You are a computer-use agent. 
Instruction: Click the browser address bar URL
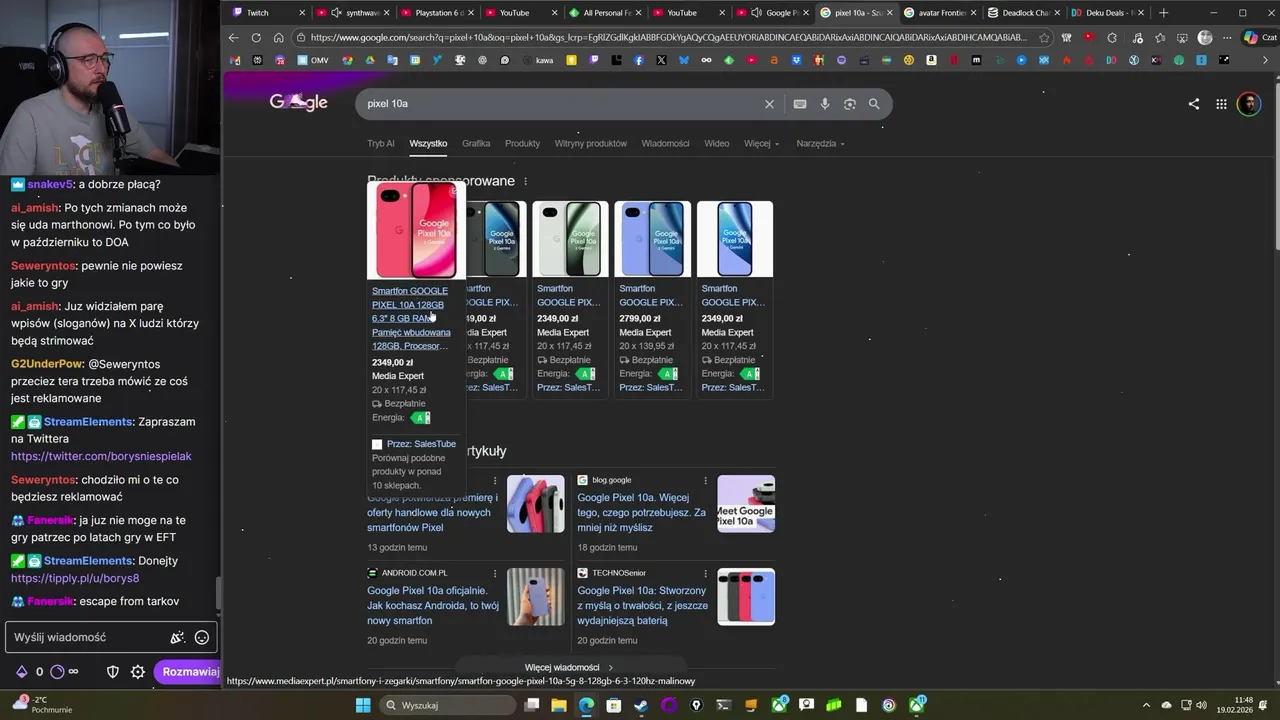668,38
